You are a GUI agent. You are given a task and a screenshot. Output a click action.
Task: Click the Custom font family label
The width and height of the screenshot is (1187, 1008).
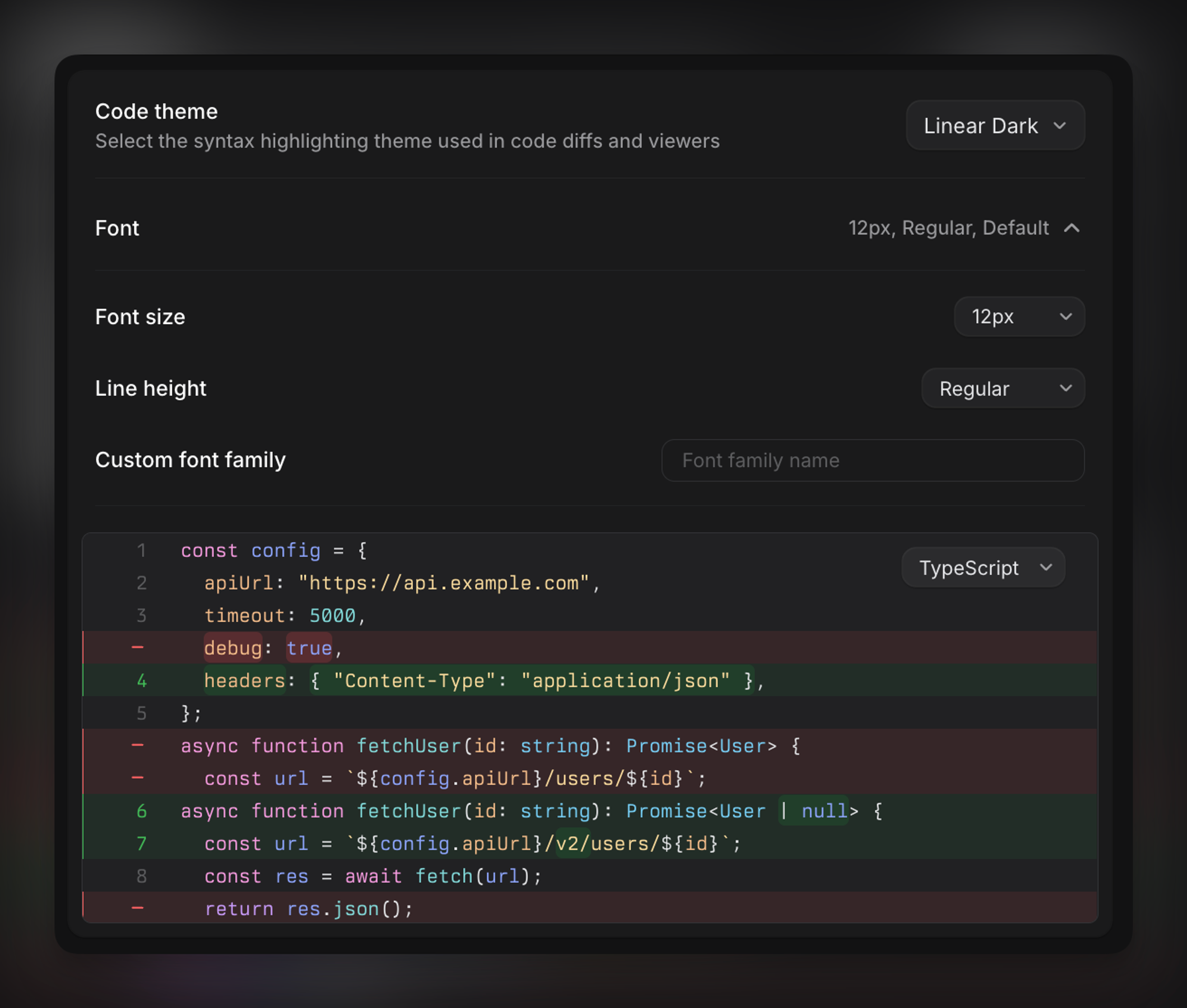pyautogui.click(x=190, y=460)
